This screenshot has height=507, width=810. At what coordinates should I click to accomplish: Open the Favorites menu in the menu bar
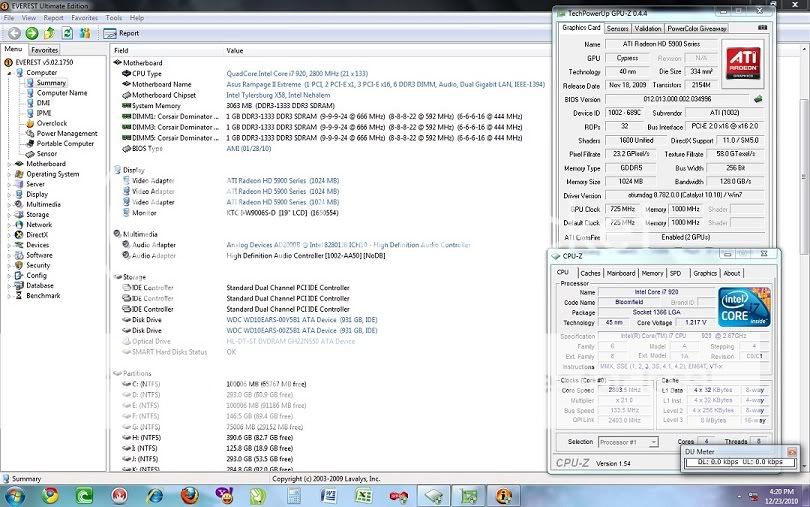85,18
